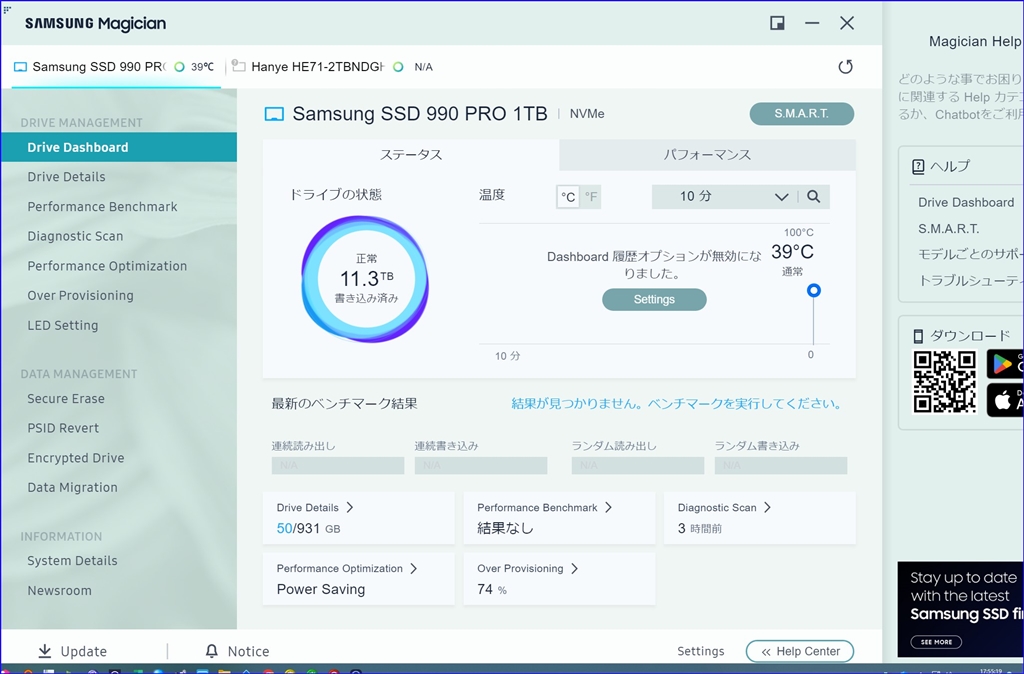This screenshot has width=1024, height=674.
Task: Open the Google Play store badge
Action: coord(1004,364)
